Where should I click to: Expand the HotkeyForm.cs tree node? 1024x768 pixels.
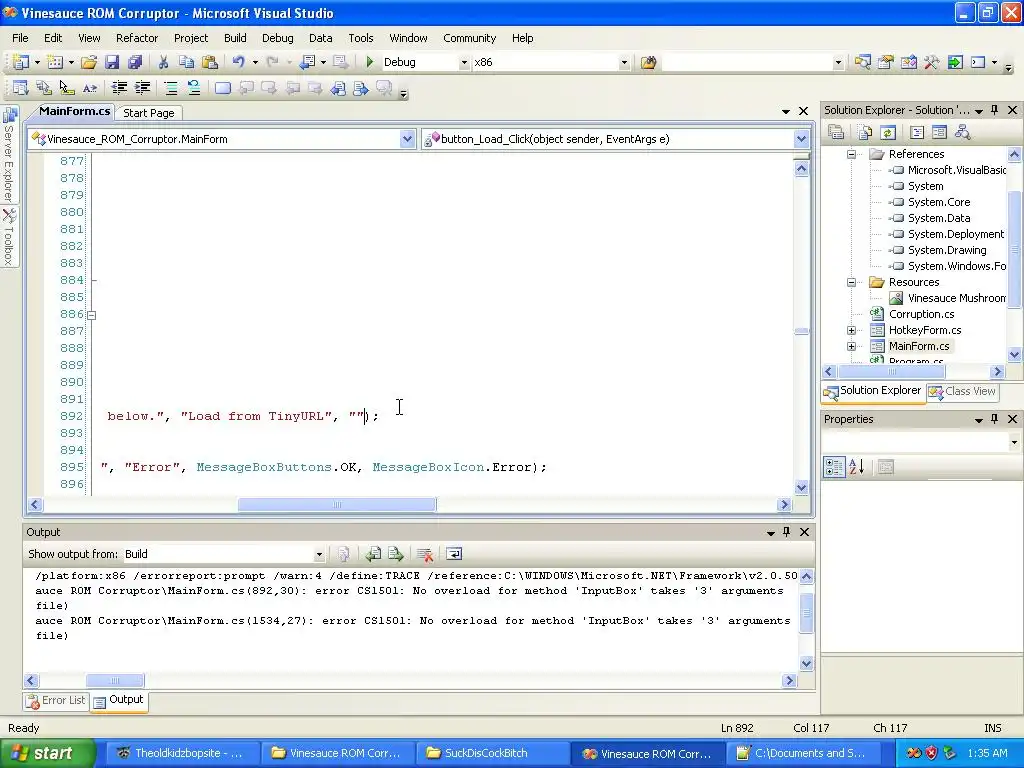coord(852,330)
